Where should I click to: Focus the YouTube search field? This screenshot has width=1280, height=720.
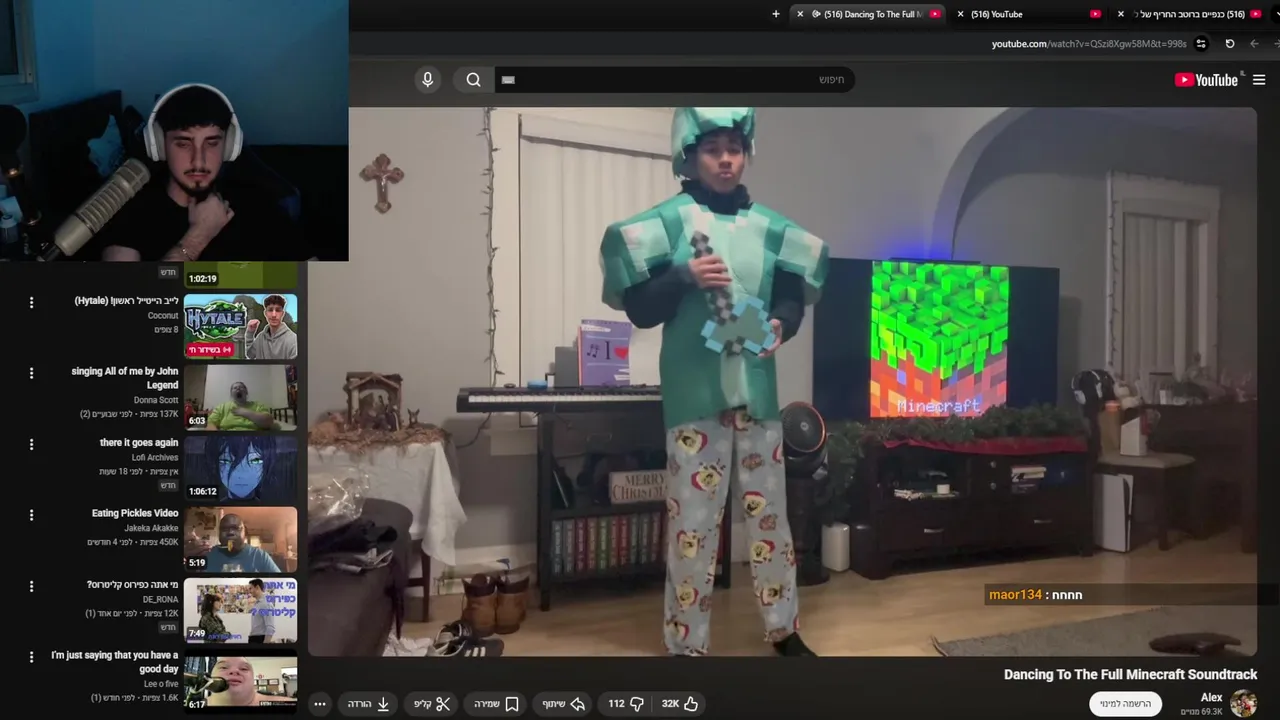pos(675,80)
